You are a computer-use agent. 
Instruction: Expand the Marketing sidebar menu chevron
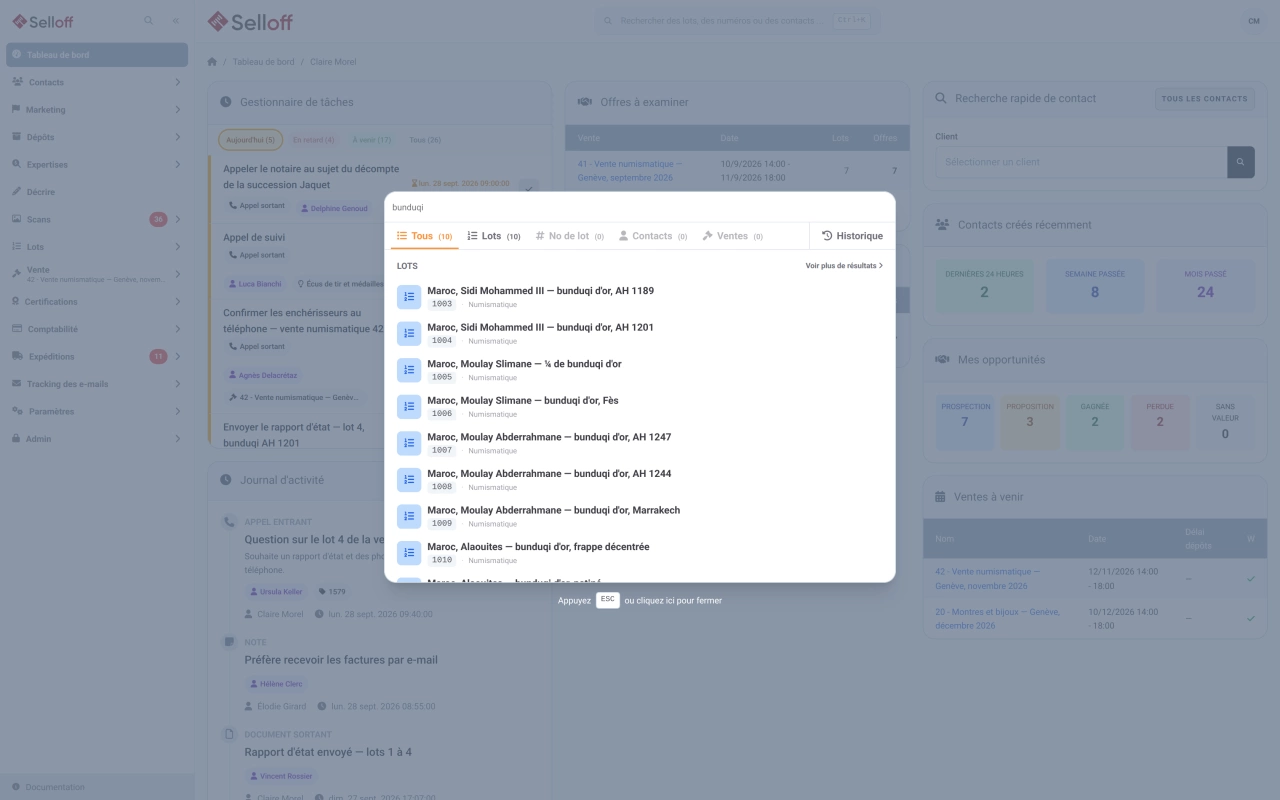[177, 109]
